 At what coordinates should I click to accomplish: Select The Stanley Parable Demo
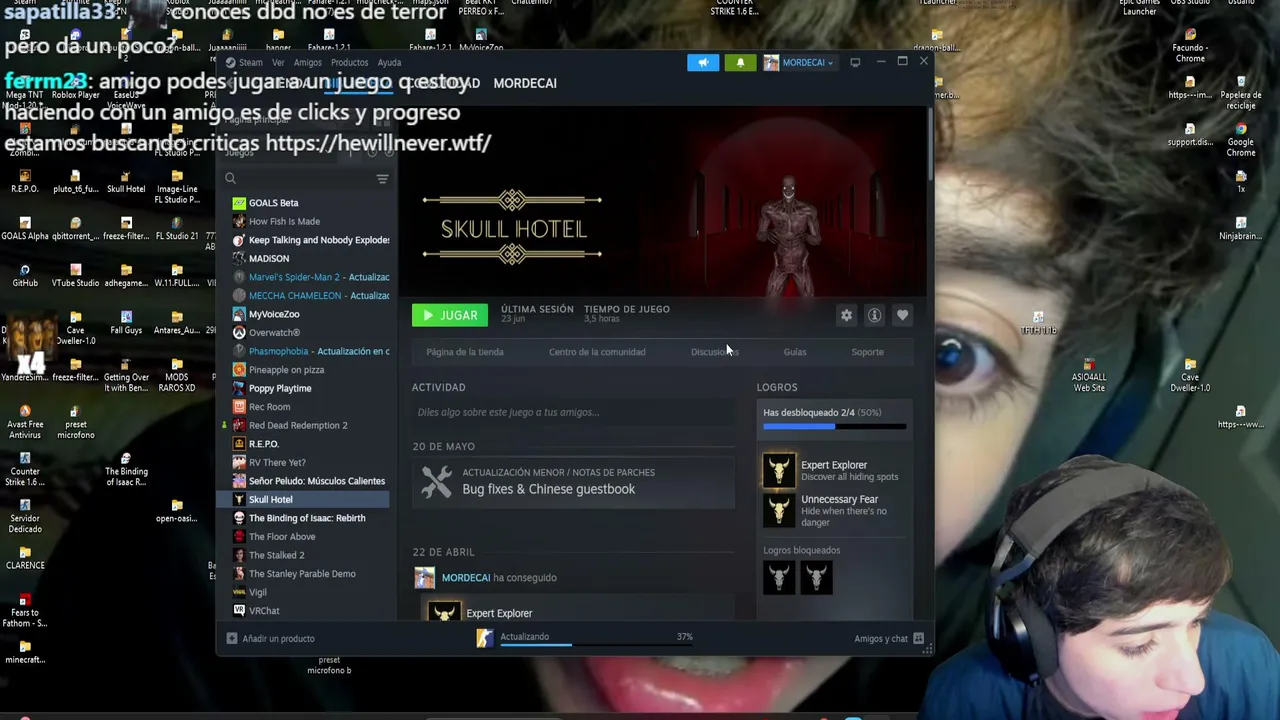(x=310, y=574)
